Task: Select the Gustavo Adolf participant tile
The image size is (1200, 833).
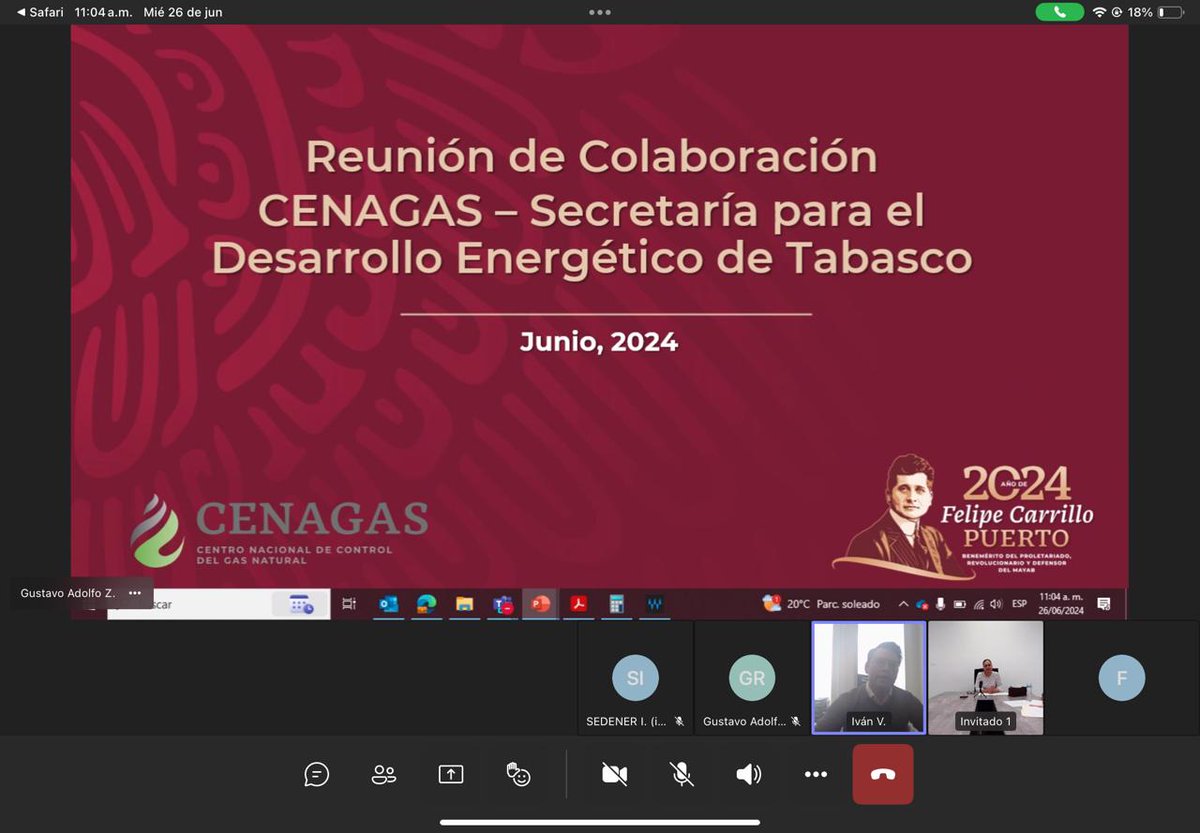Action: click(752, 678)
